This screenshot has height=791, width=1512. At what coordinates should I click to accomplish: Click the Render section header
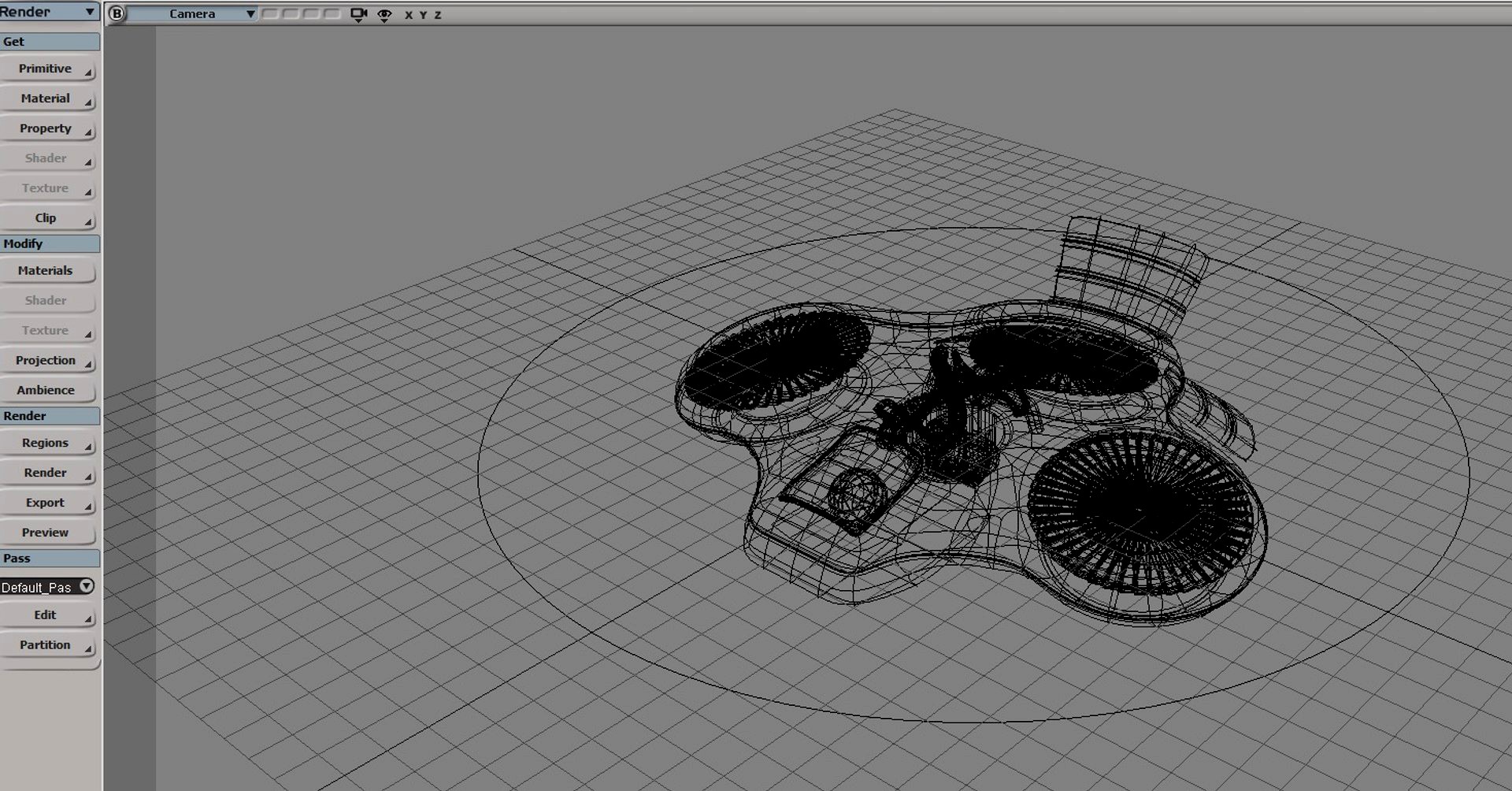tap(50, 416)
